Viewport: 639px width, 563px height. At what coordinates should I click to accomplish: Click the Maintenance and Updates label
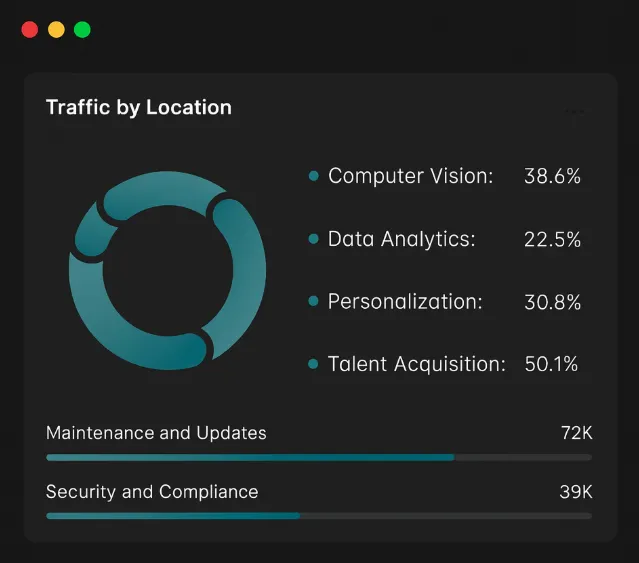(156, 433)
